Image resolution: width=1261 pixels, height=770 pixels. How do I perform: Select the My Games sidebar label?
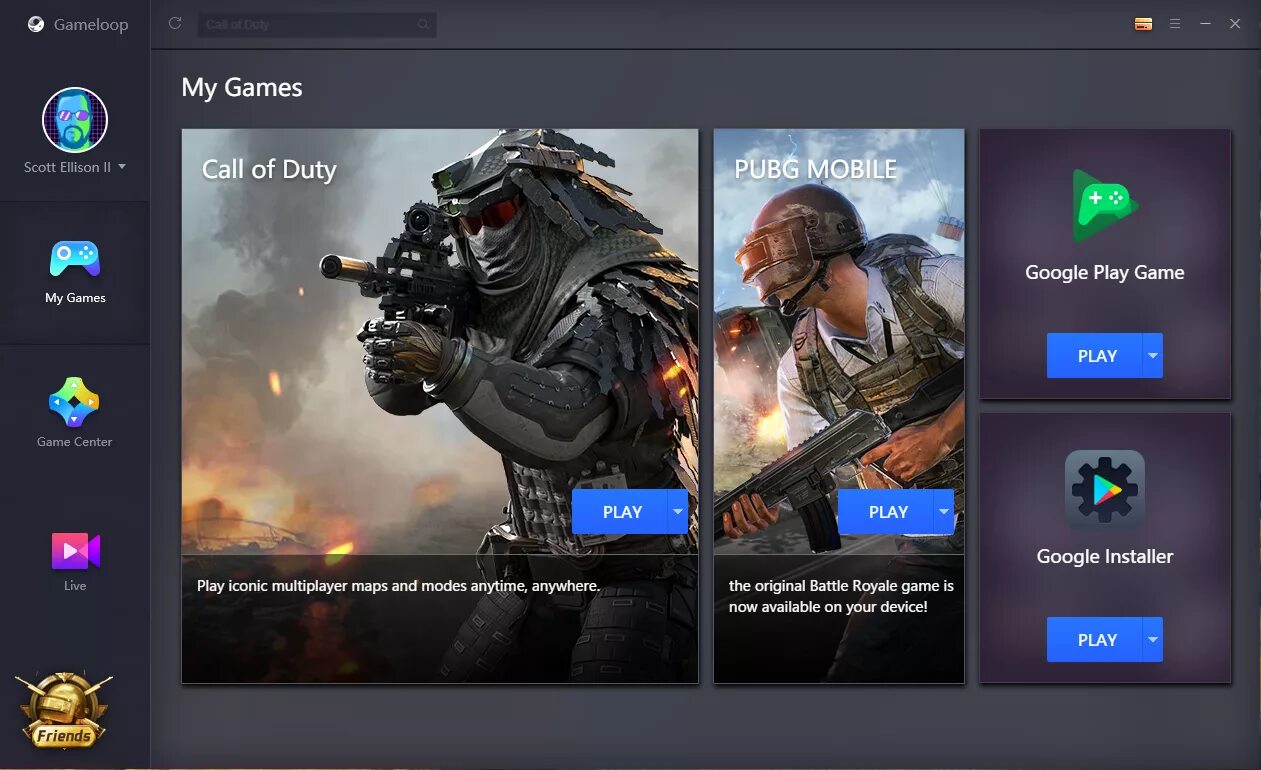[x=75, y=298]
